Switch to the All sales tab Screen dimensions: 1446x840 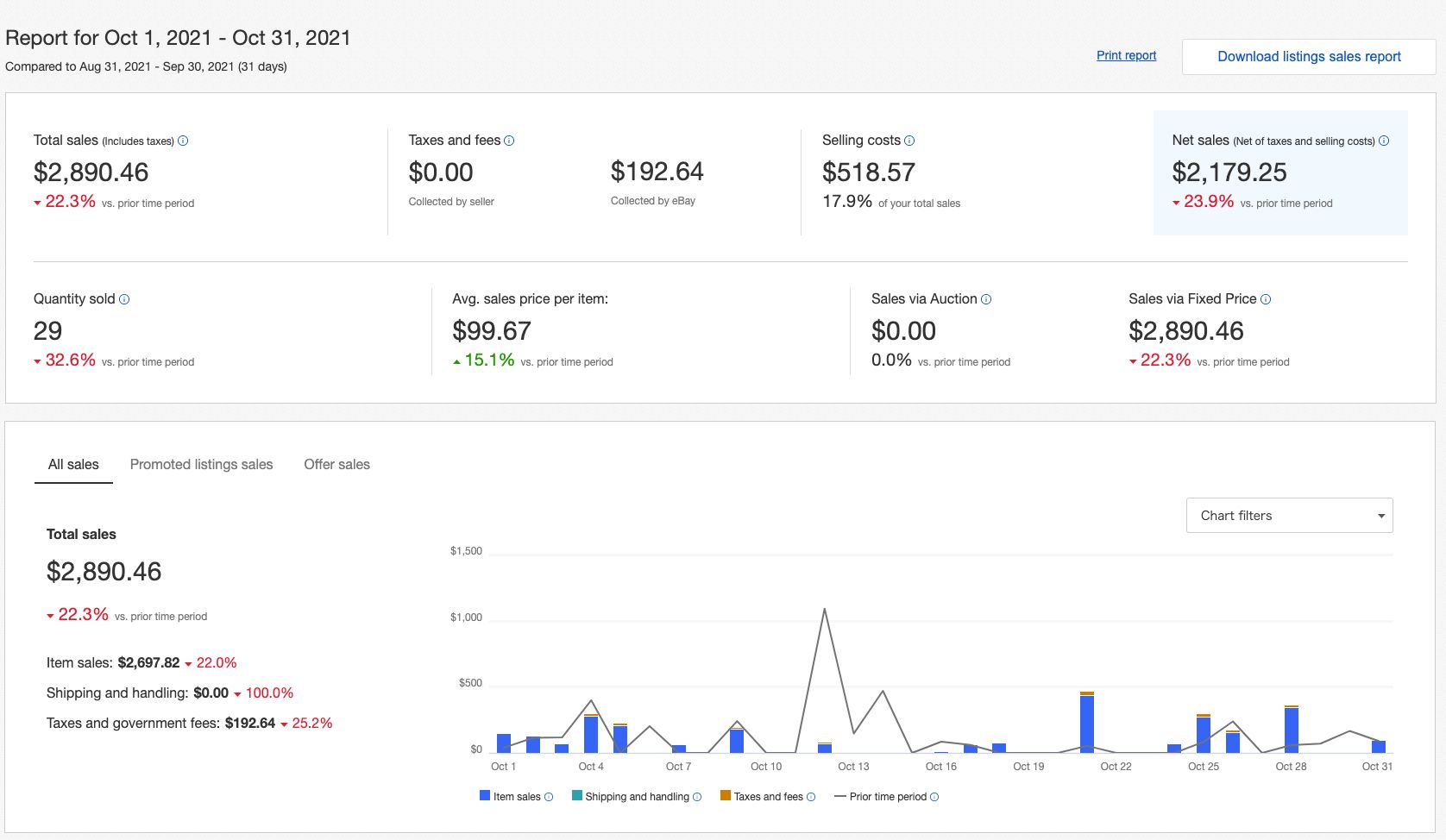[73, 464]
